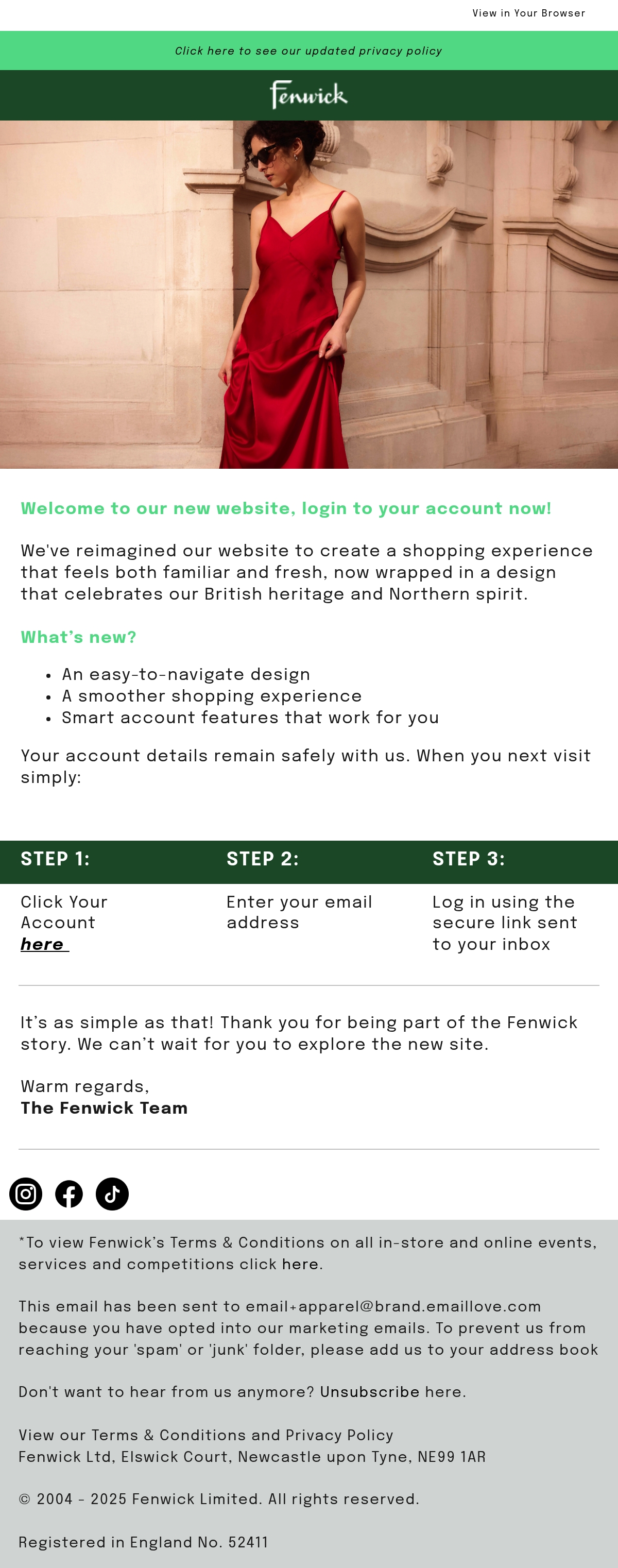This screenshot has height=1568, width=618.
Task: Click the Fenwick logo in header
Action: pos(308,95)
